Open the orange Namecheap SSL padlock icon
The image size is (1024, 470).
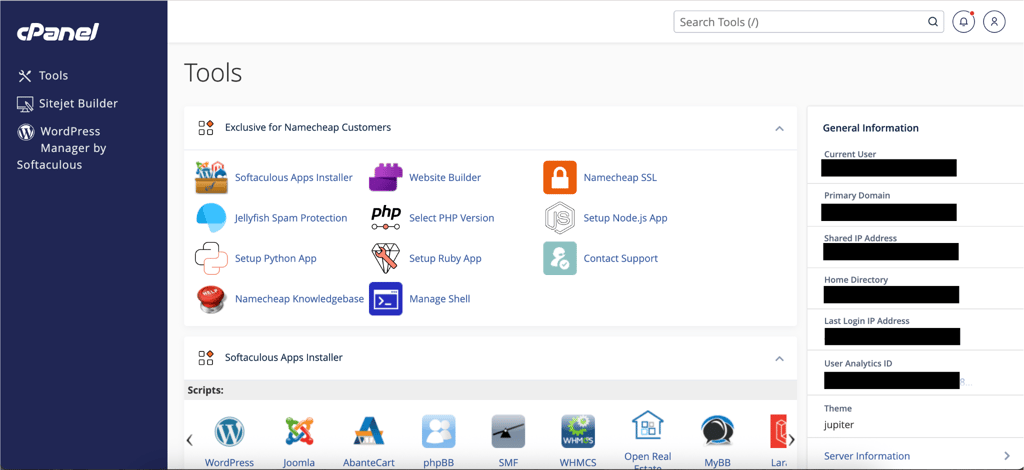click(560, 177)
